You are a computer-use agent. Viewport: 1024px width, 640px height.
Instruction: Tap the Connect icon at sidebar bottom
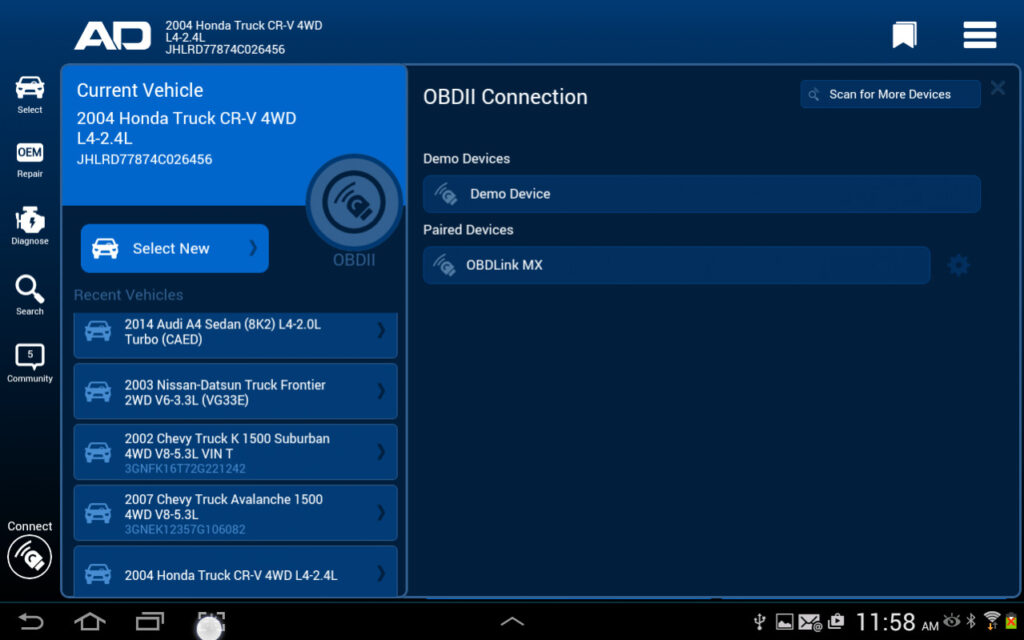[29, 557]
